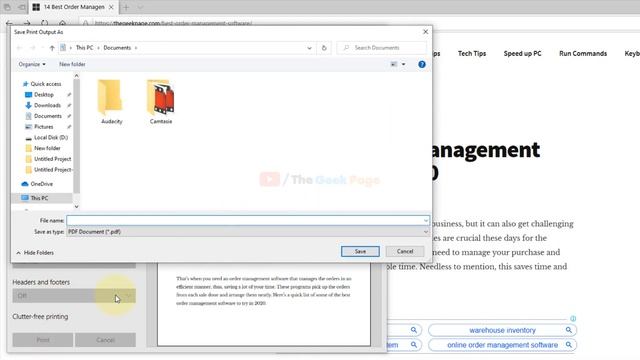
Task: Cancel the Save Print Output dialog
Action: coord(405,251)
